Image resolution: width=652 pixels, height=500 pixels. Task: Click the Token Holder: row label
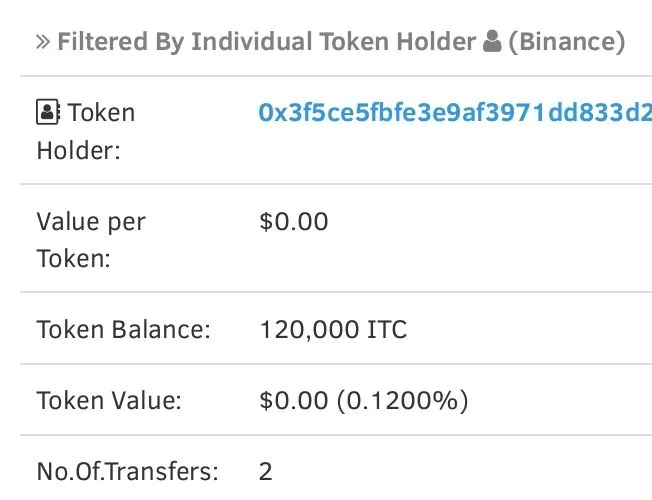(x=86, y=131)
